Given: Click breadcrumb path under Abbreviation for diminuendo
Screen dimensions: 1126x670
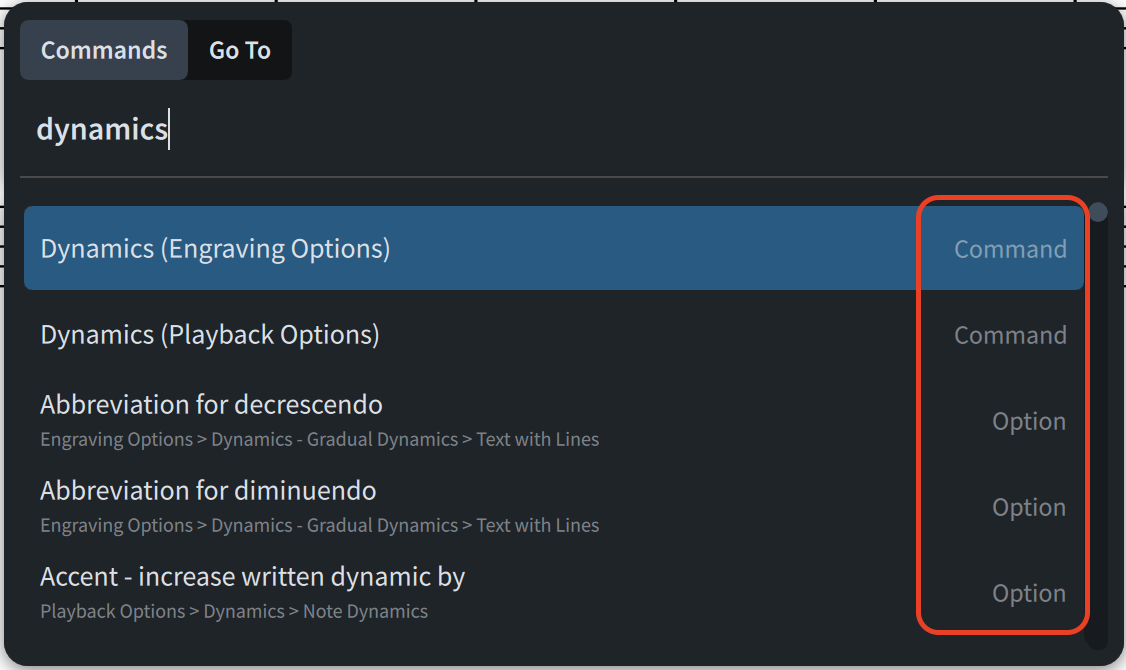Looking at the screenshot, I should (320, 525).
